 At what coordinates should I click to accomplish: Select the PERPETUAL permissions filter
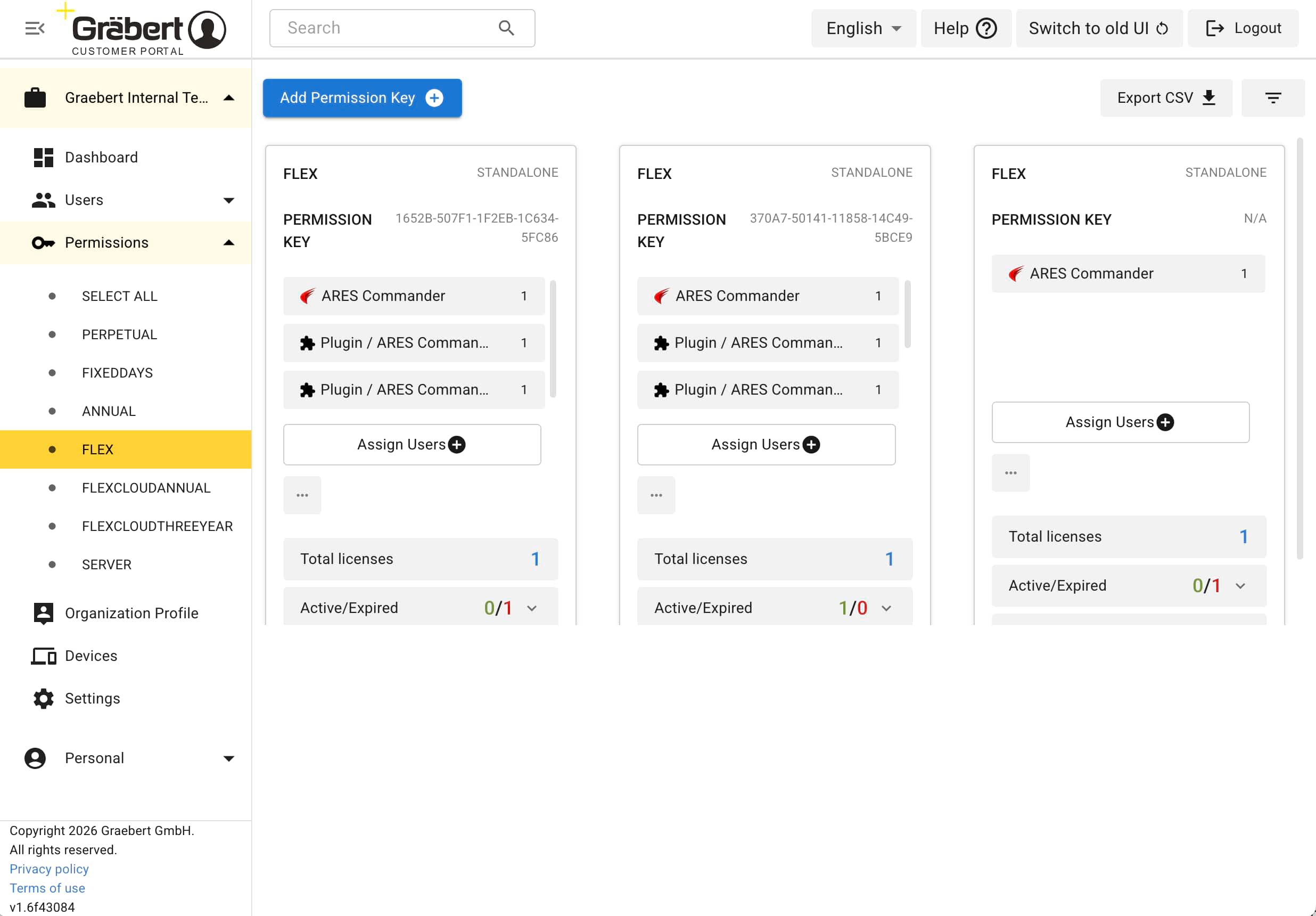click(x=119, y=334)
